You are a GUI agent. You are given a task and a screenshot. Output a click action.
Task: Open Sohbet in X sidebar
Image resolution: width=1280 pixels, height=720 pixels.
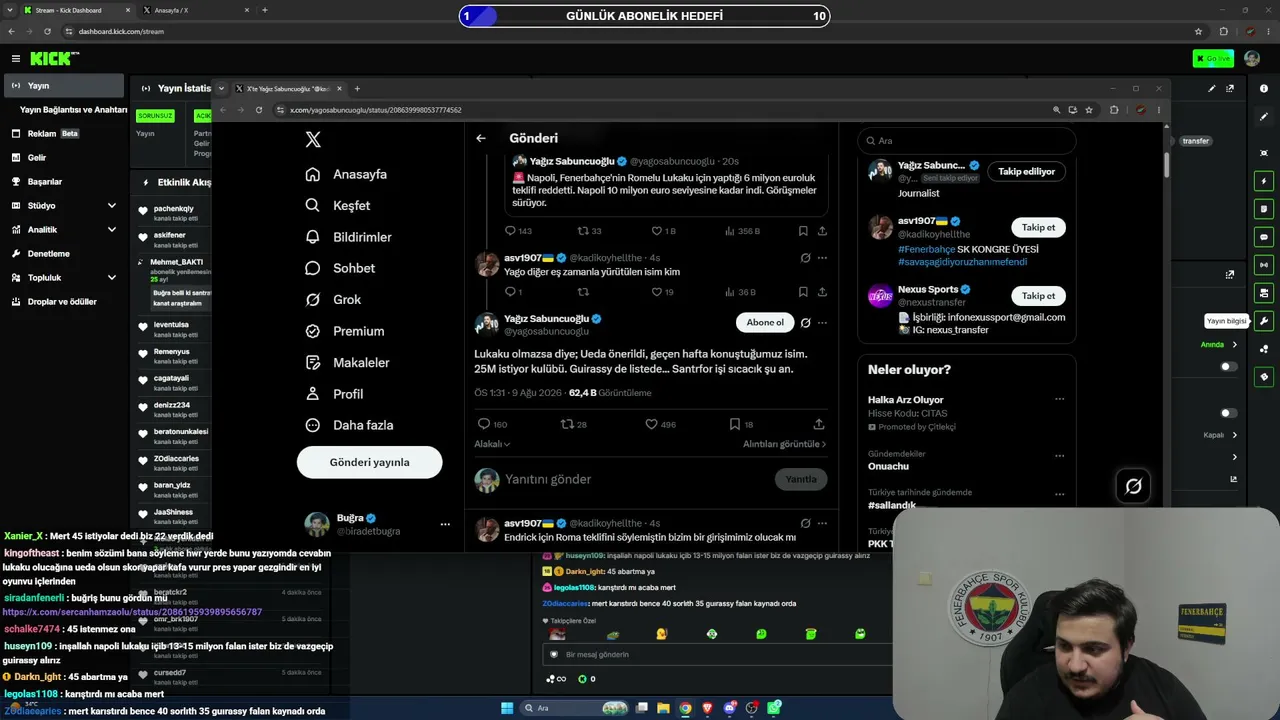tap(340, 268)
